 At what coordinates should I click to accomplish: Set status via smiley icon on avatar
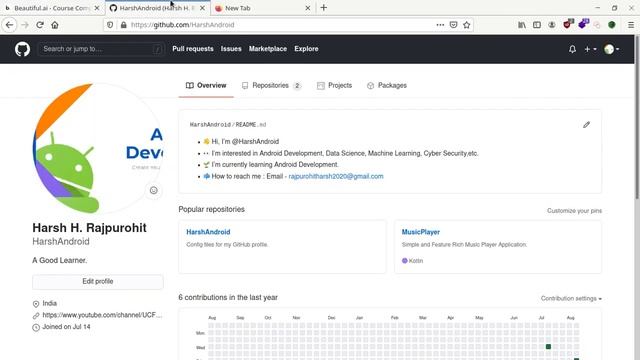click(153, 191)
